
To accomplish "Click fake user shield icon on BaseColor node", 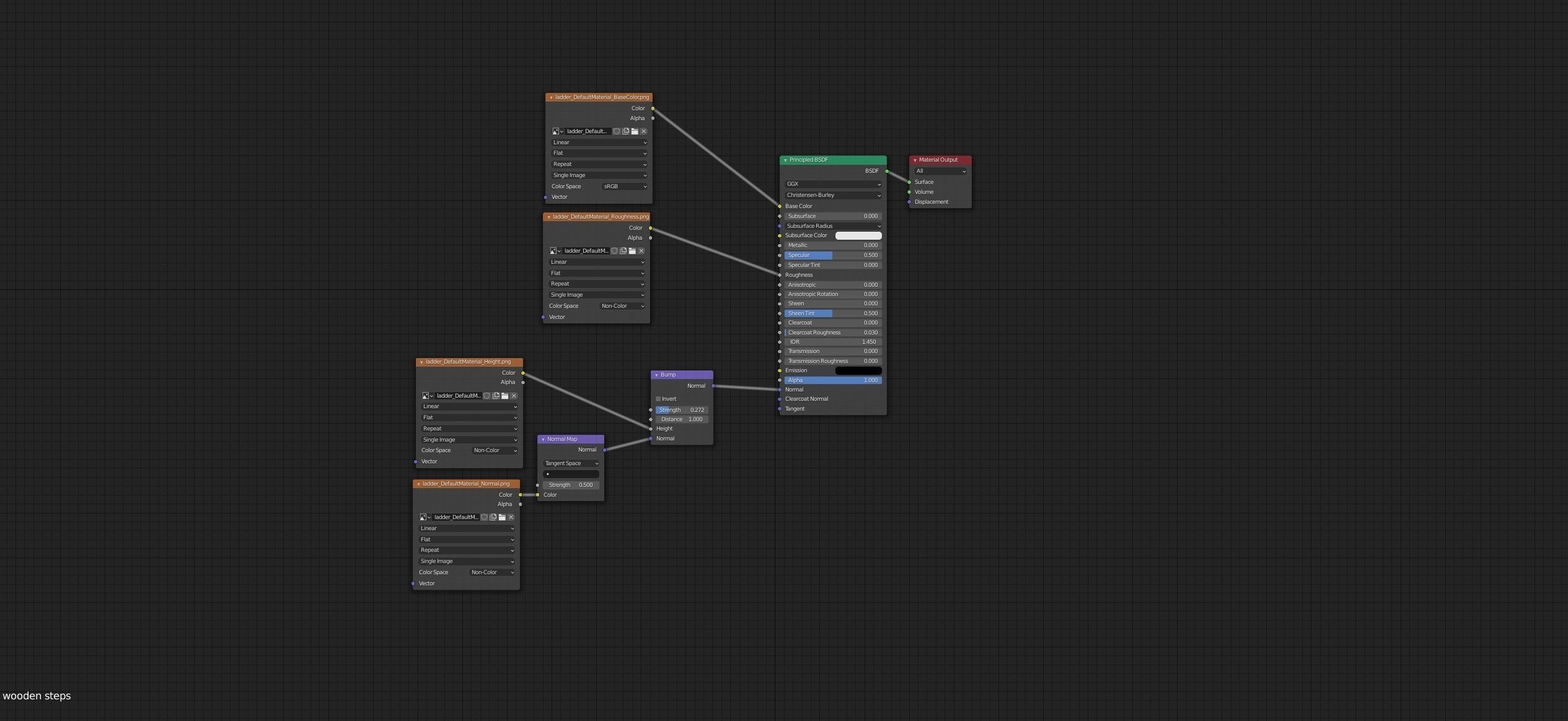I will tap(617, 131).
